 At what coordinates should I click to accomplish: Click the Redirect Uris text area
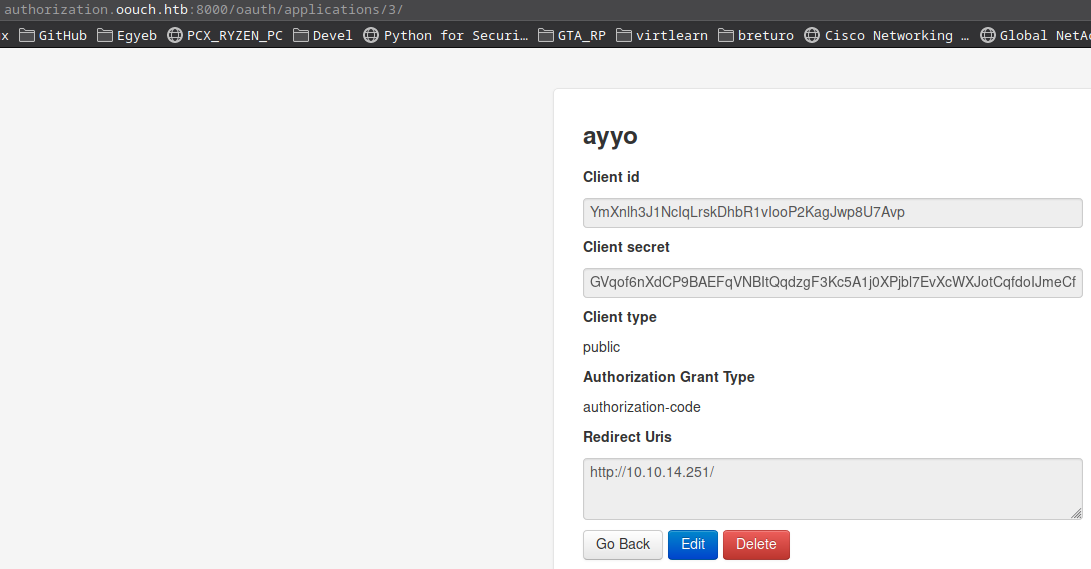[832, 488]
